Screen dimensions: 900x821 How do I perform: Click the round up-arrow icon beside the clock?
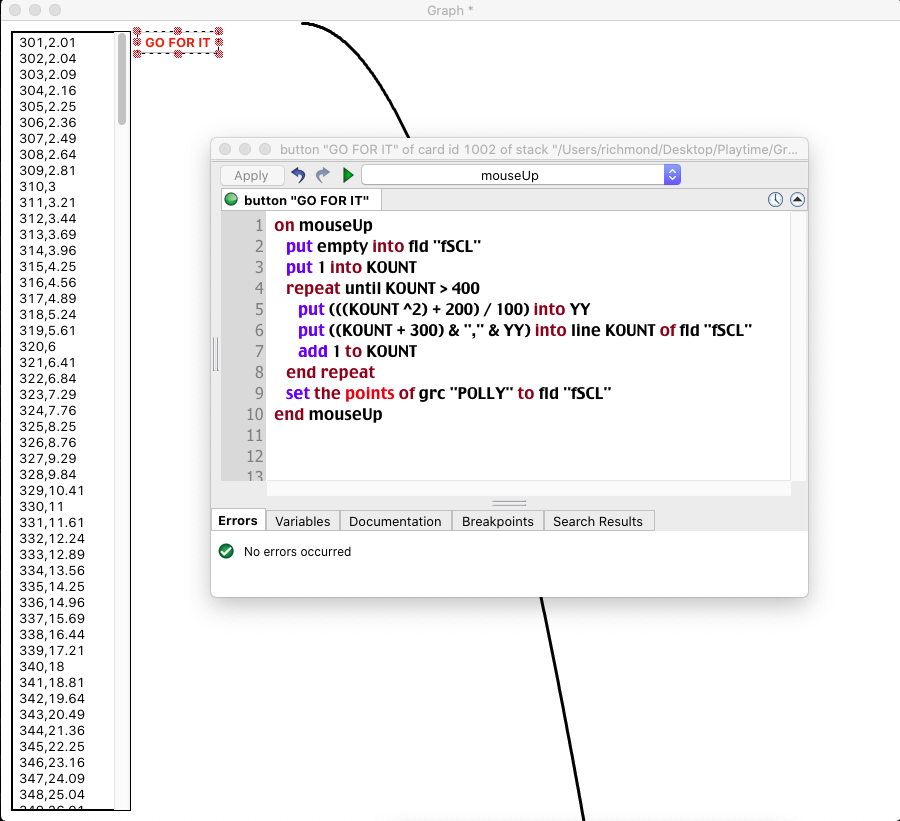[x=797, y=200]
